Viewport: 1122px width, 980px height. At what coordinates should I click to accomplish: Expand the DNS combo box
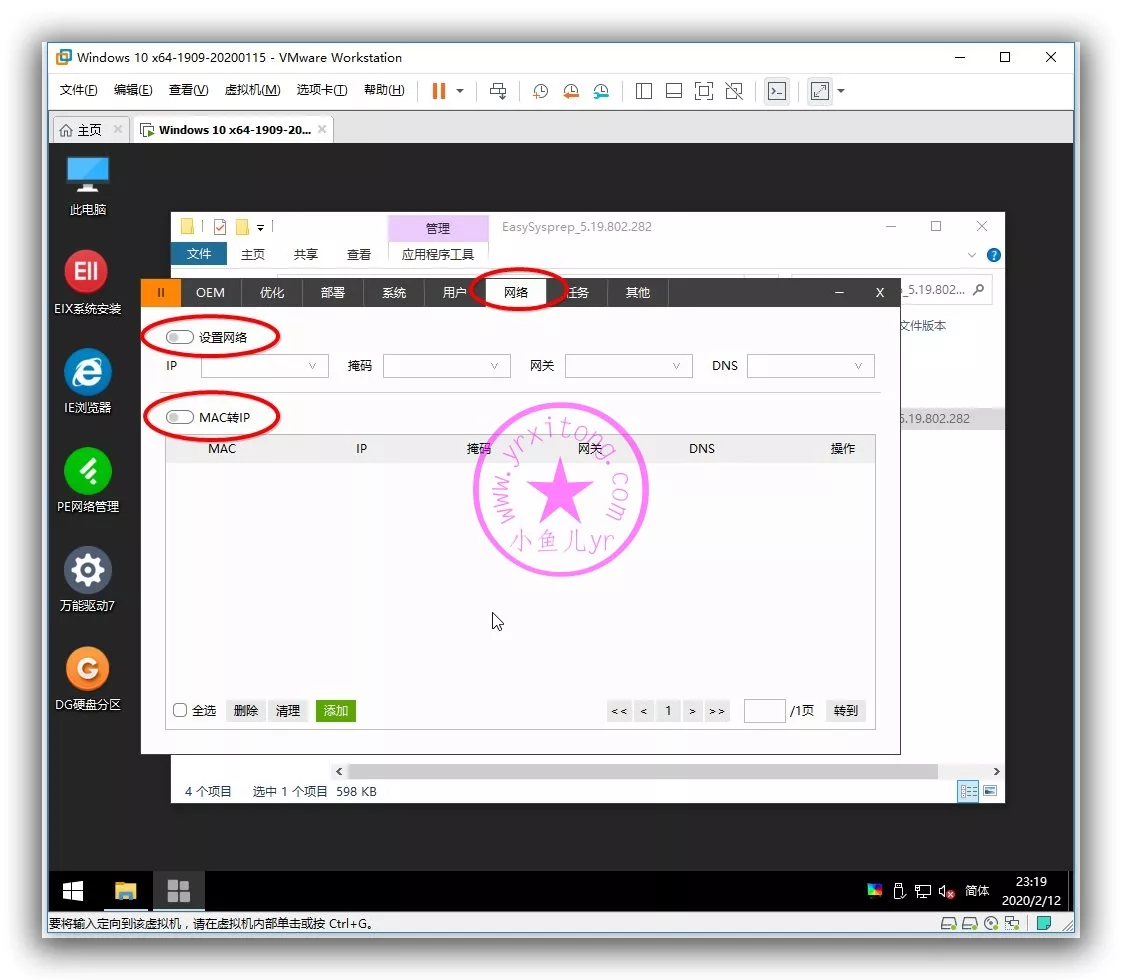pos(810,366)
